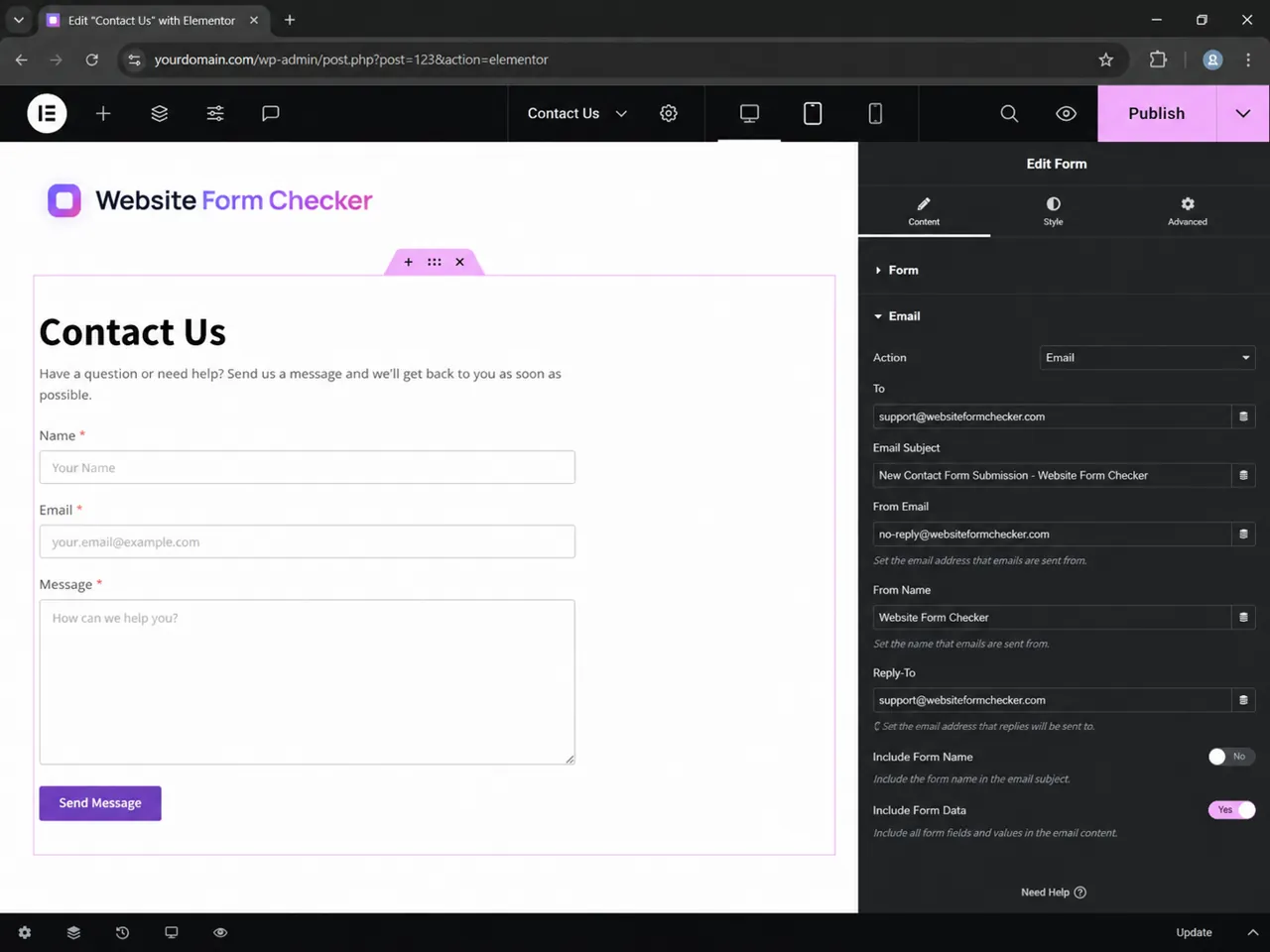Open a new browser tab
This screenshot has height=952, width=1270.
click(290, 20)
